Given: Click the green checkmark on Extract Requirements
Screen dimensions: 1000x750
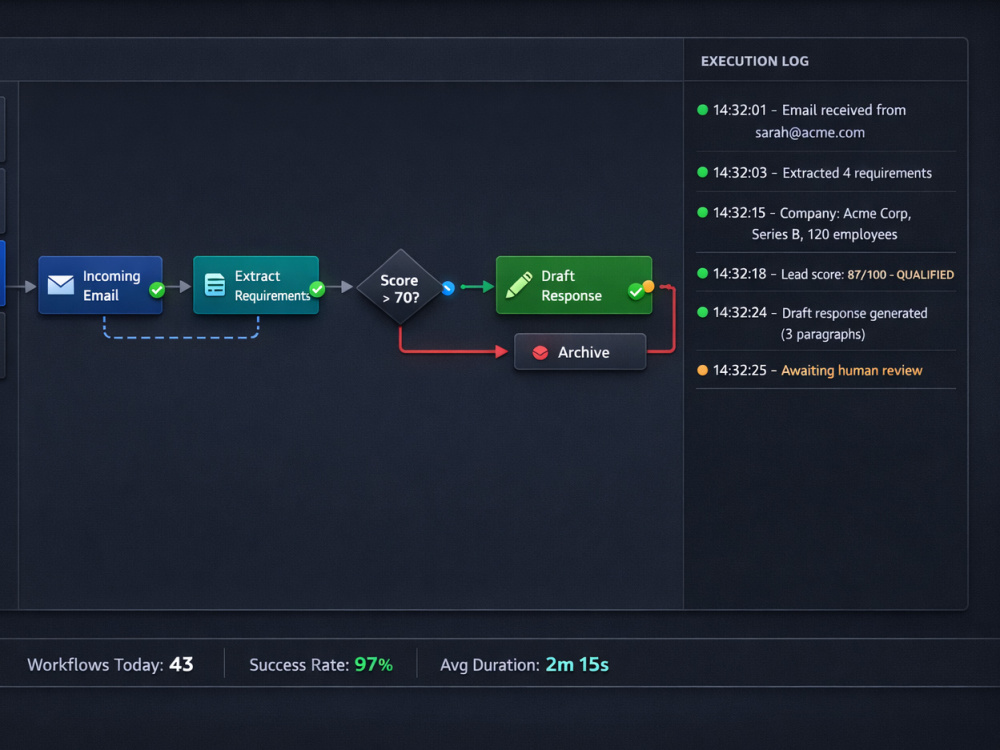Looking at the screenshot, I should [317, 290].
